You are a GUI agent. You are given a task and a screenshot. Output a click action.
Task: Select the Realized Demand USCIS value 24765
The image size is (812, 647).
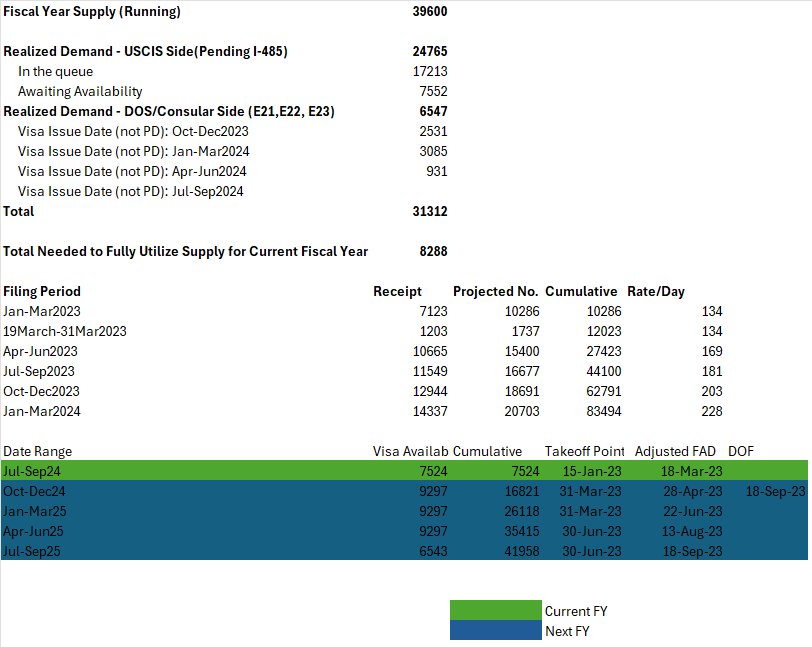[430, 51]
